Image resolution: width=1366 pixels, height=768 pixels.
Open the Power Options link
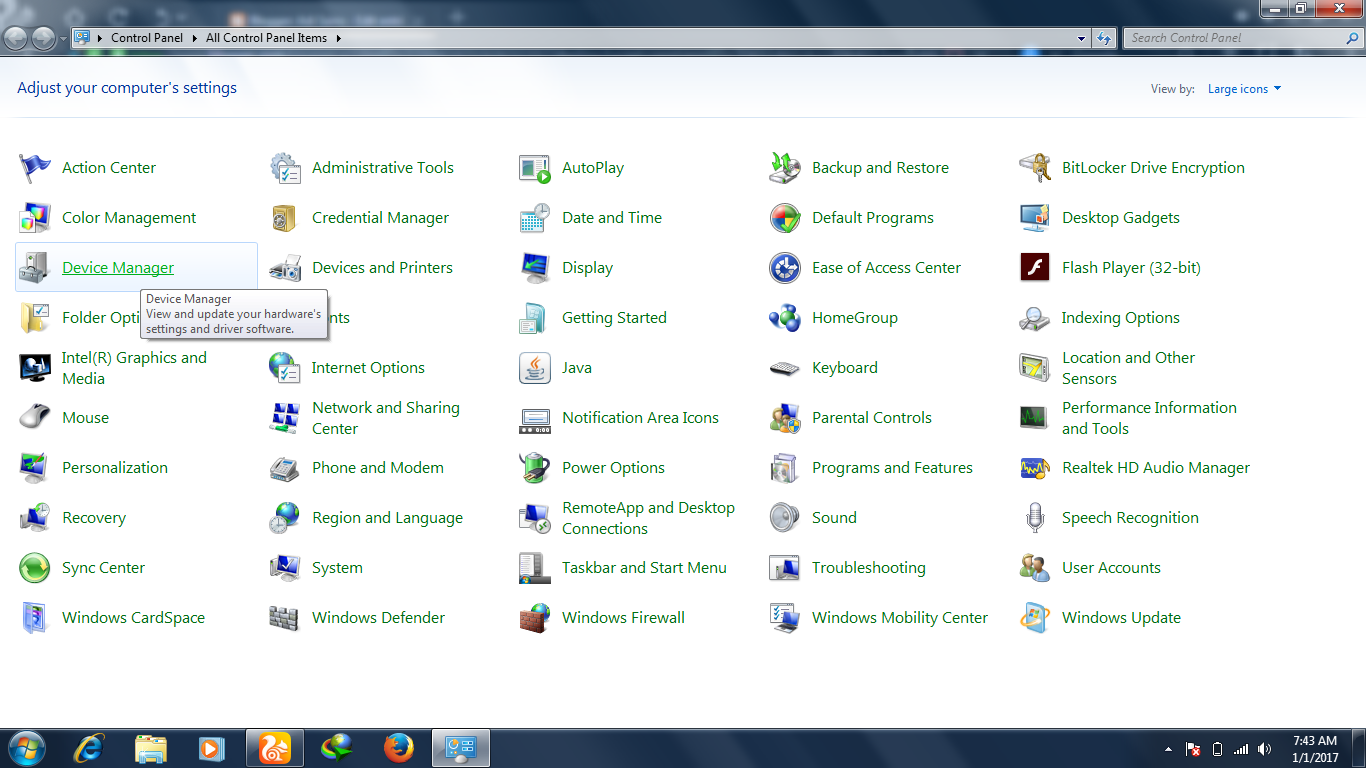(613, 468)
